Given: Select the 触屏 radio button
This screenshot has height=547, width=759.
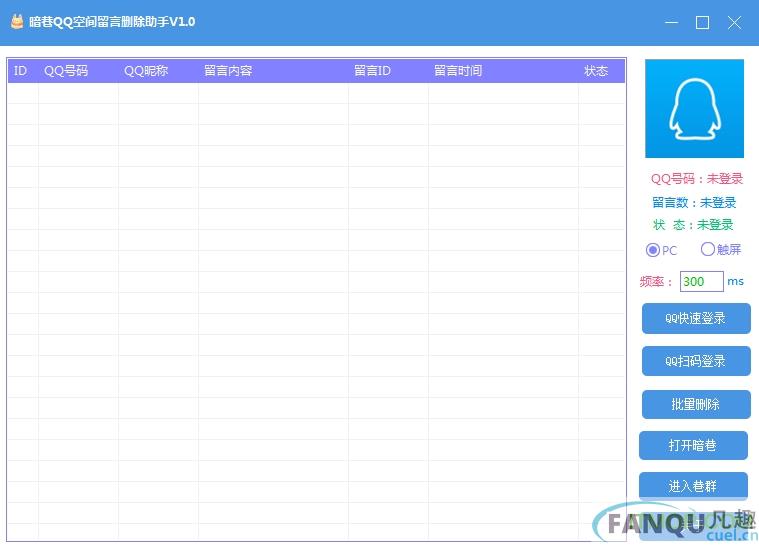Looking at the screenshot, I should (x=708, y=249).
